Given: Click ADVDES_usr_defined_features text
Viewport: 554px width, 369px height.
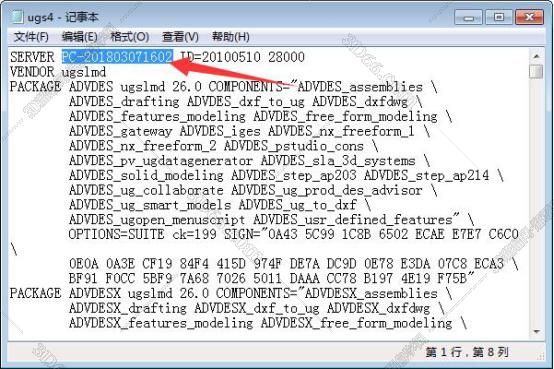Looking at the screenshot, I should 353,220.
